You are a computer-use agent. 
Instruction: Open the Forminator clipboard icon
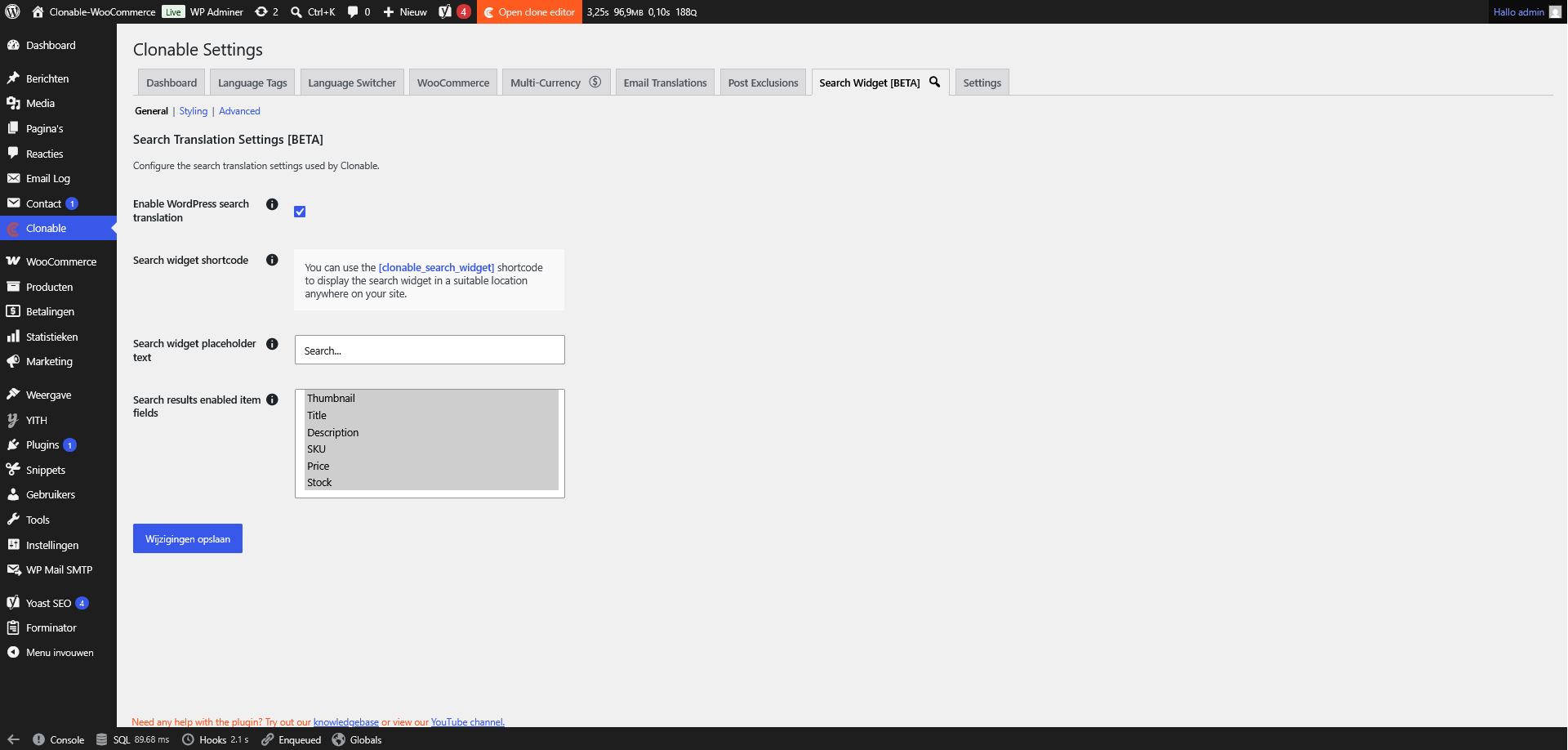click(13, 627)
